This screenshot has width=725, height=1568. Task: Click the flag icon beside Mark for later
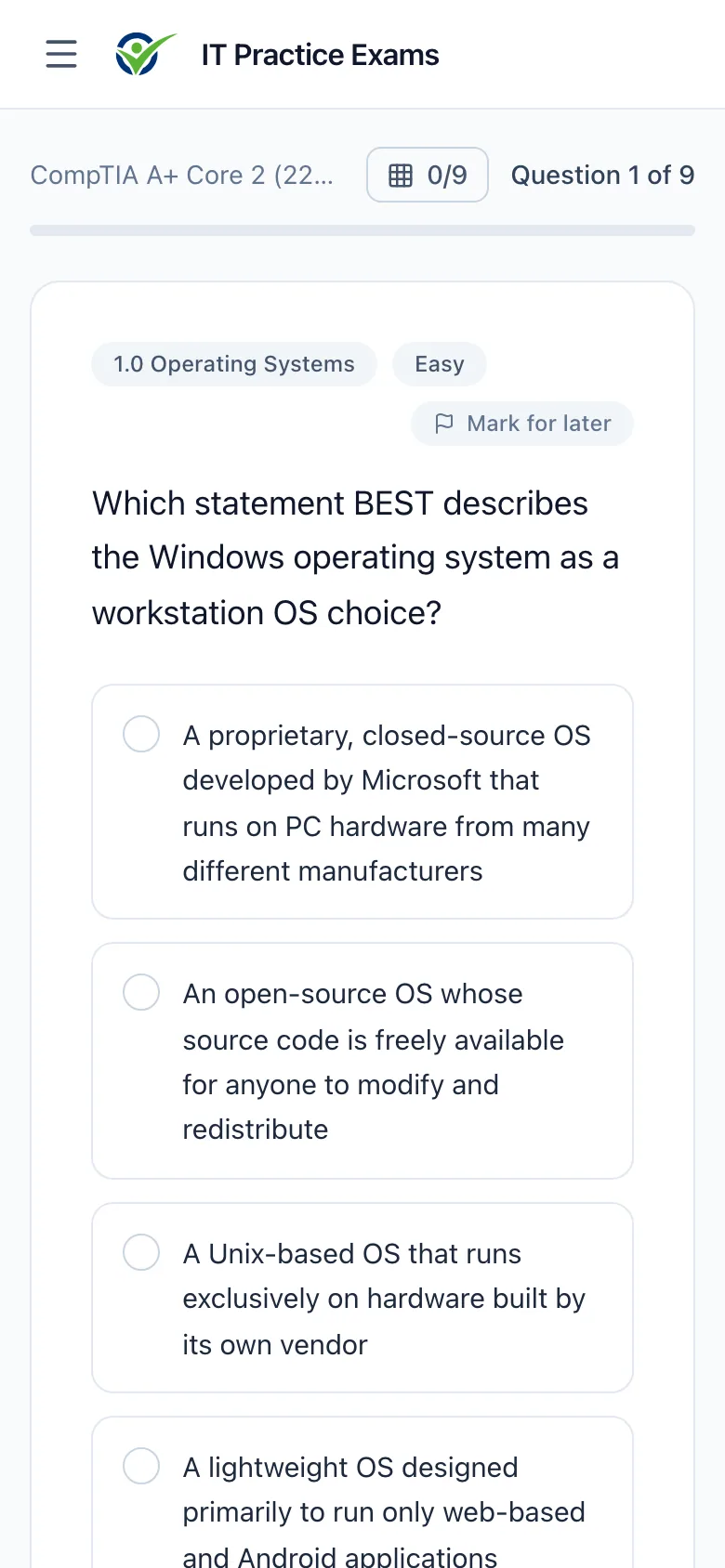[444, 424]
